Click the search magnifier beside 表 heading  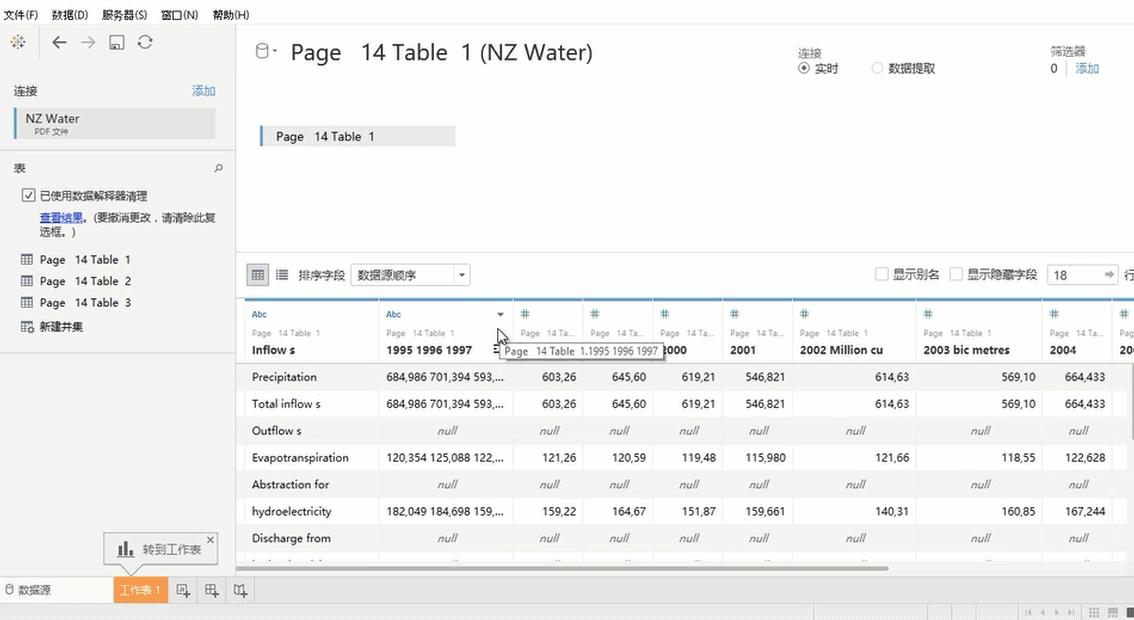219,168
